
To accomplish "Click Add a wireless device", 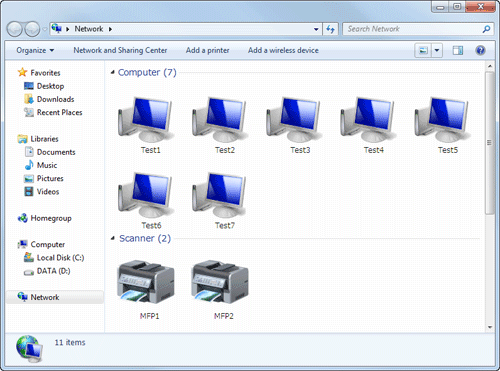I will coord(283,50).
